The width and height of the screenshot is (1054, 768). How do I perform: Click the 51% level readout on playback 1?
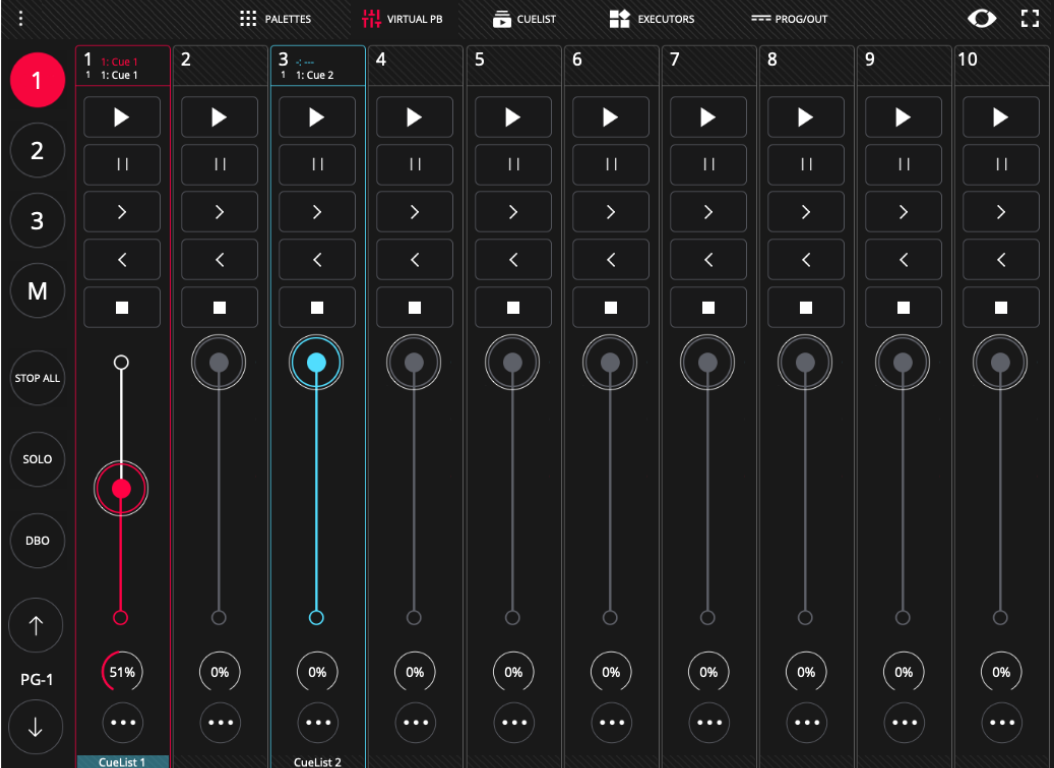click(x=122, y=672)
